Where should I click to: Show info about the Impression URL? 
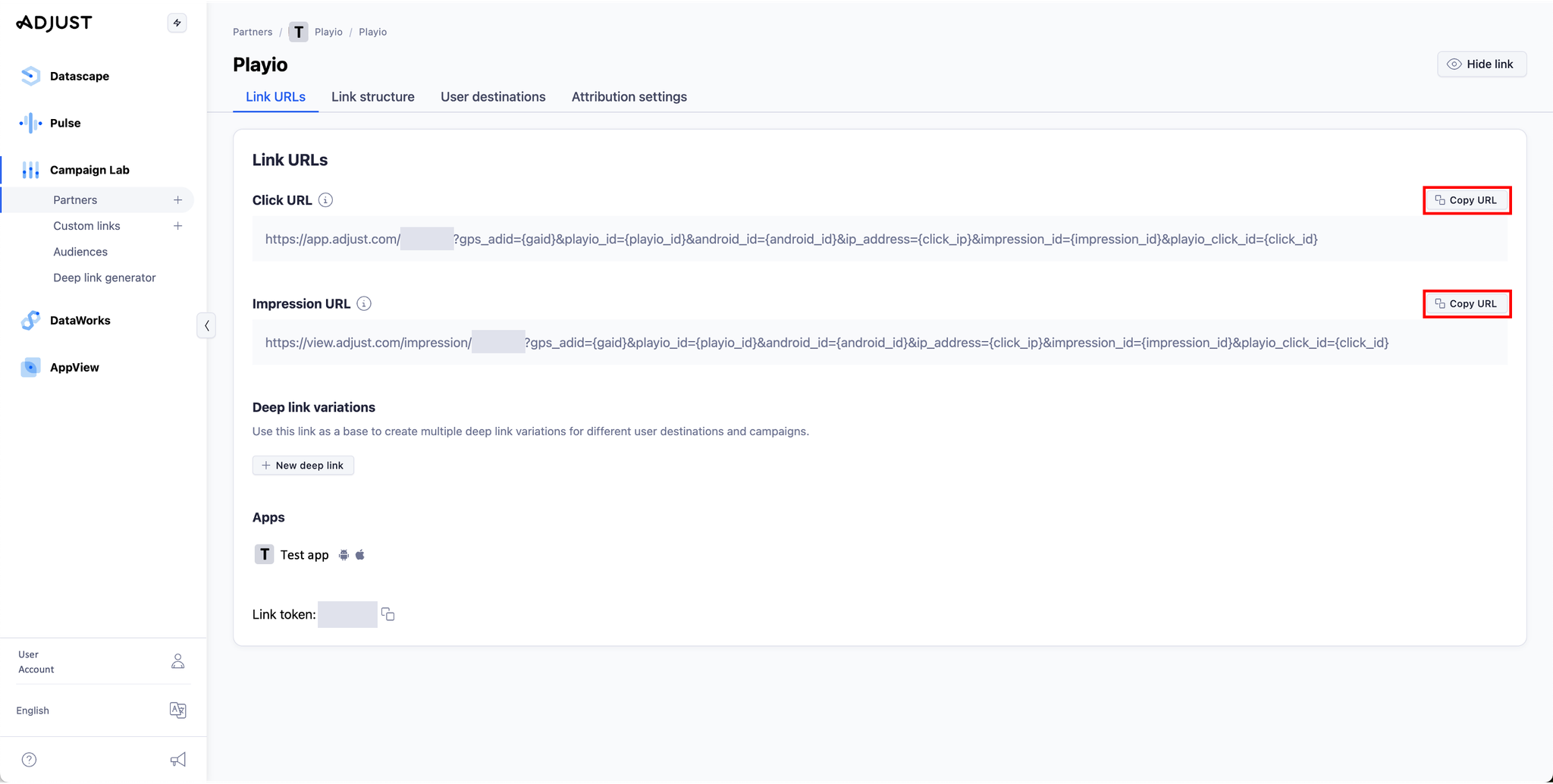click(x=364, y=304)
